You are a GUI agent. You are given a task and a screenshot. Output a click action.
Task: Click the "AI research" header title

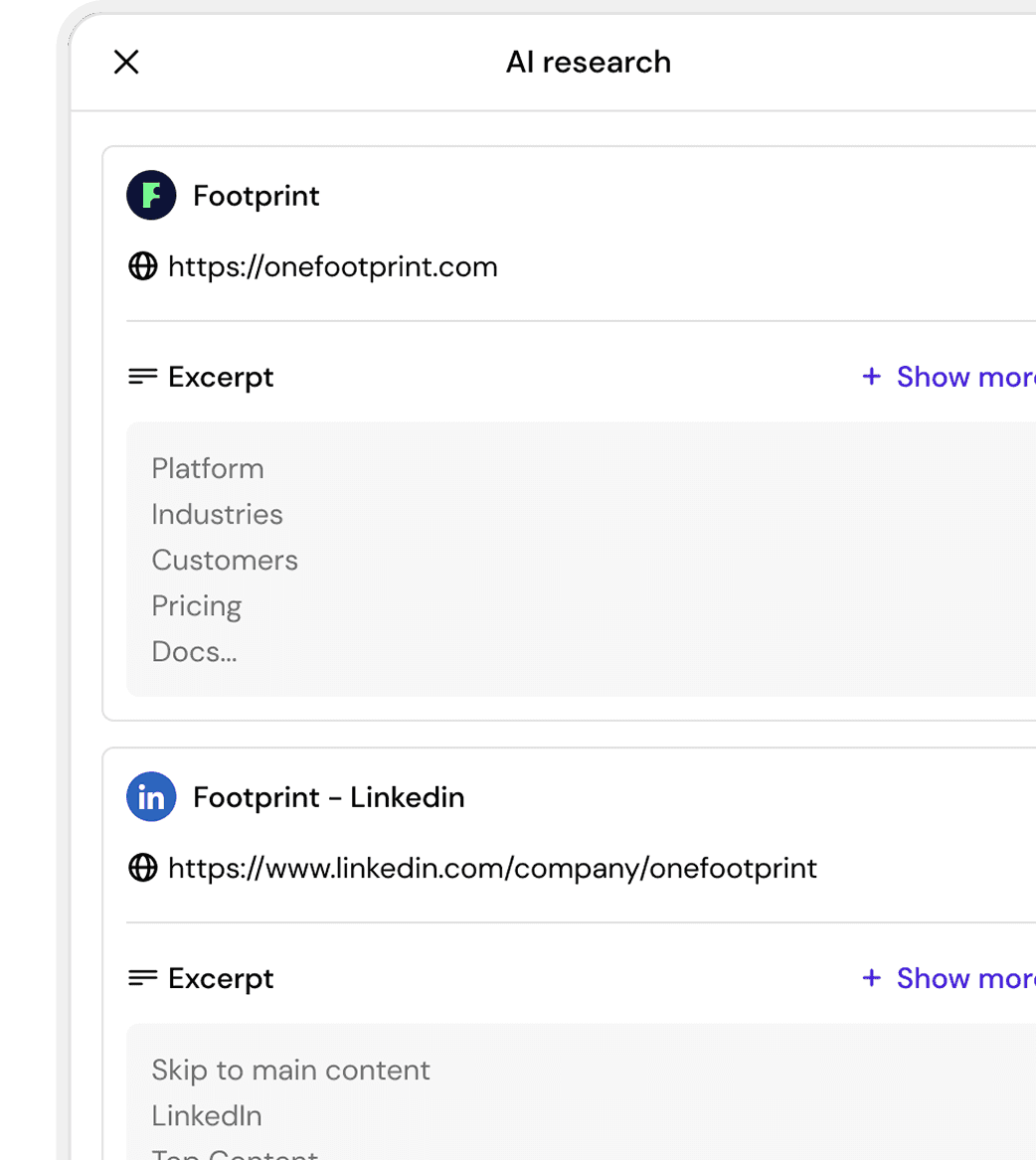(588, 63)
